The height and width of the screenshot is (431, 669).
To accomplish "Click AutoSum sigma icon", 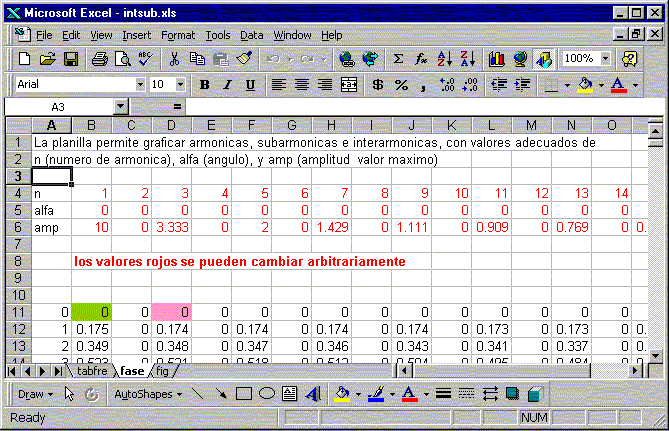I will (398, 59).
